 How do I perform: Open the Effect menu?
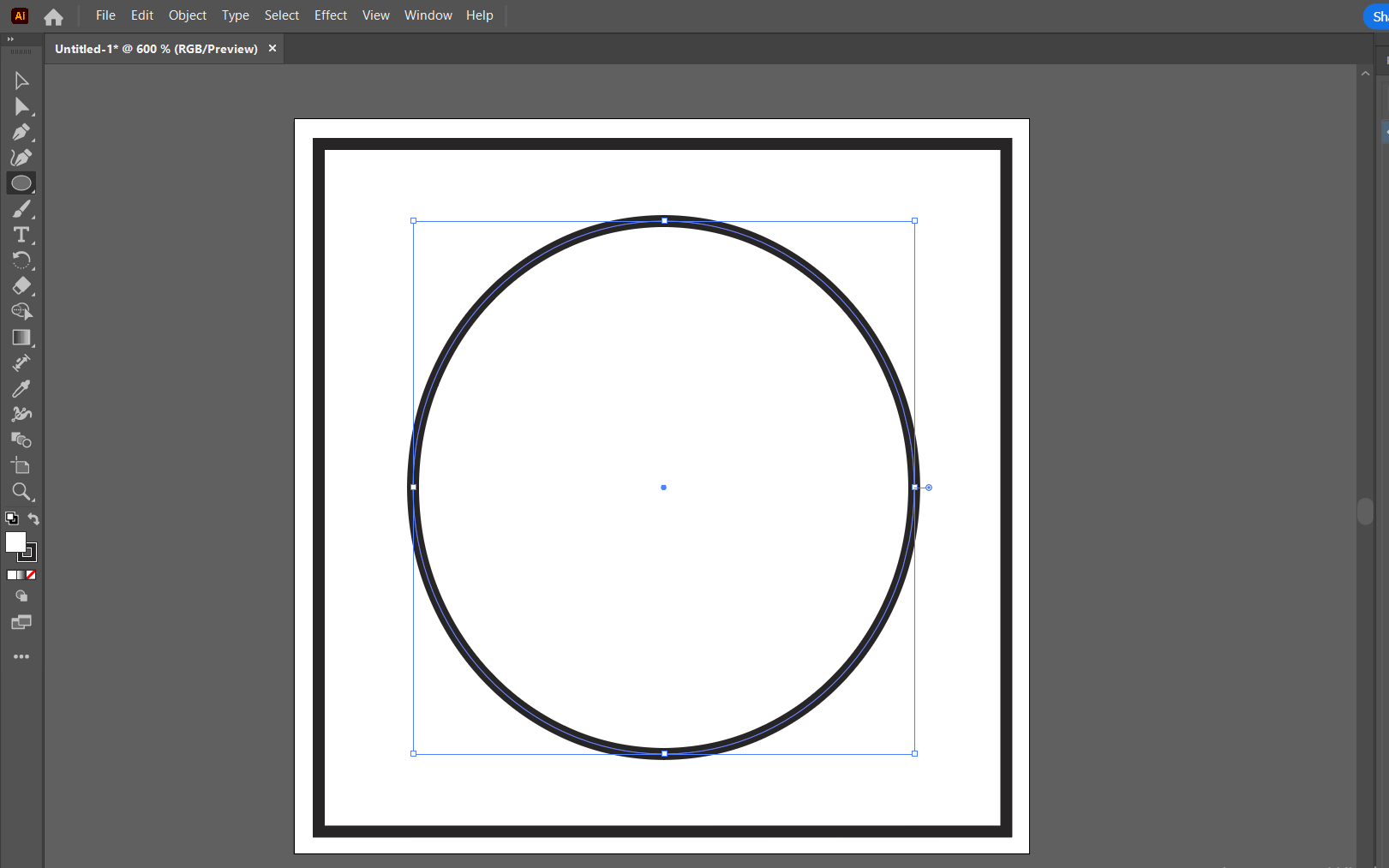coord(331,15)
